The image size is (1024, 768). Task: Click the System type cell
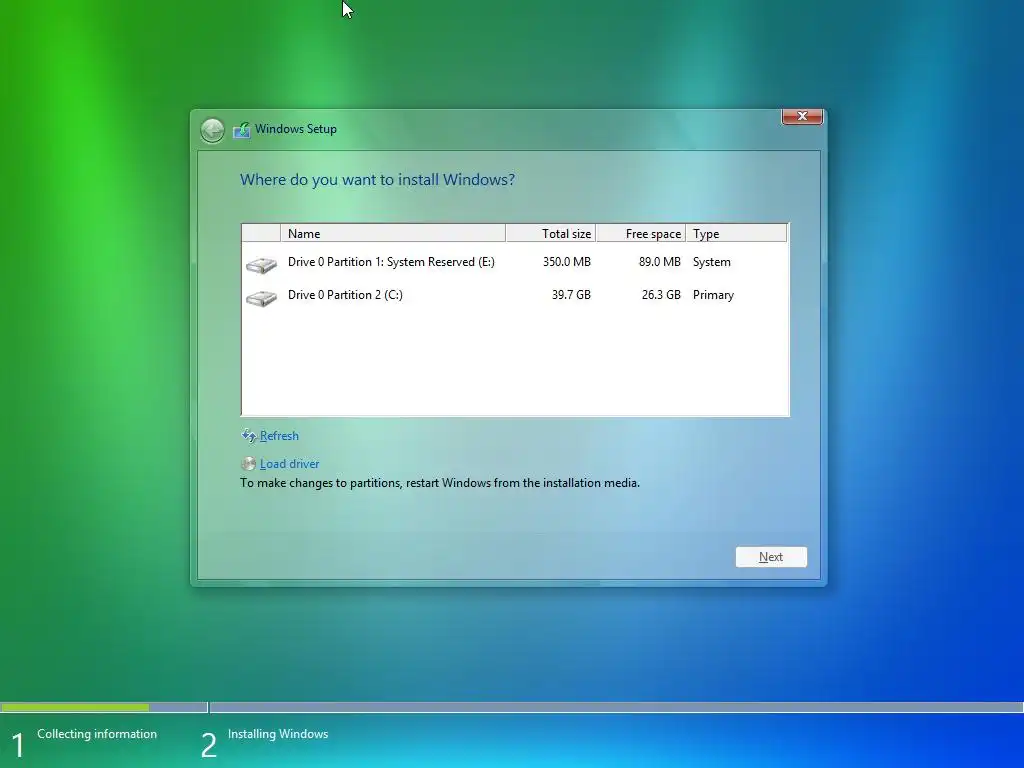point(711,262)
